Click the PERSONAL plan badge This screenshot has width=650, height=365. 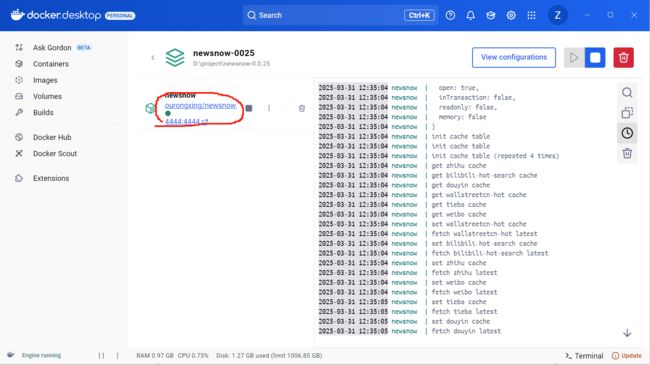(120, 16)
